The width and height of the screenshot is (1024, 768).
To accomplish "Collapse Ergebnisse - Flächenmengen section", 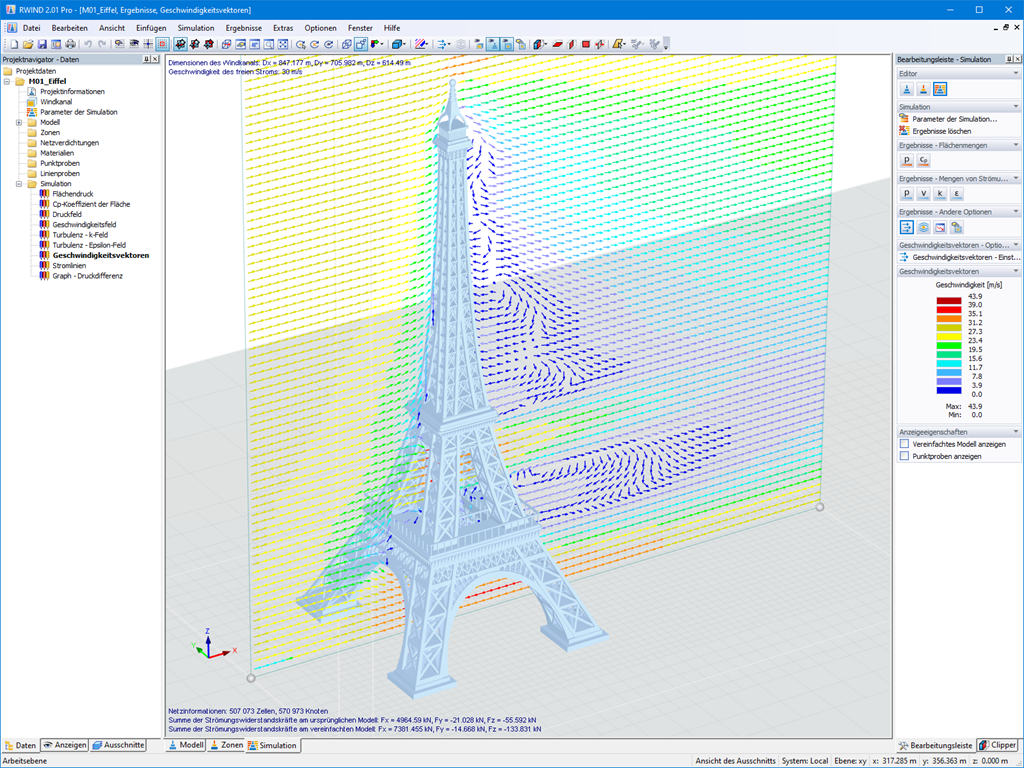I will [x=1016, y=145].
